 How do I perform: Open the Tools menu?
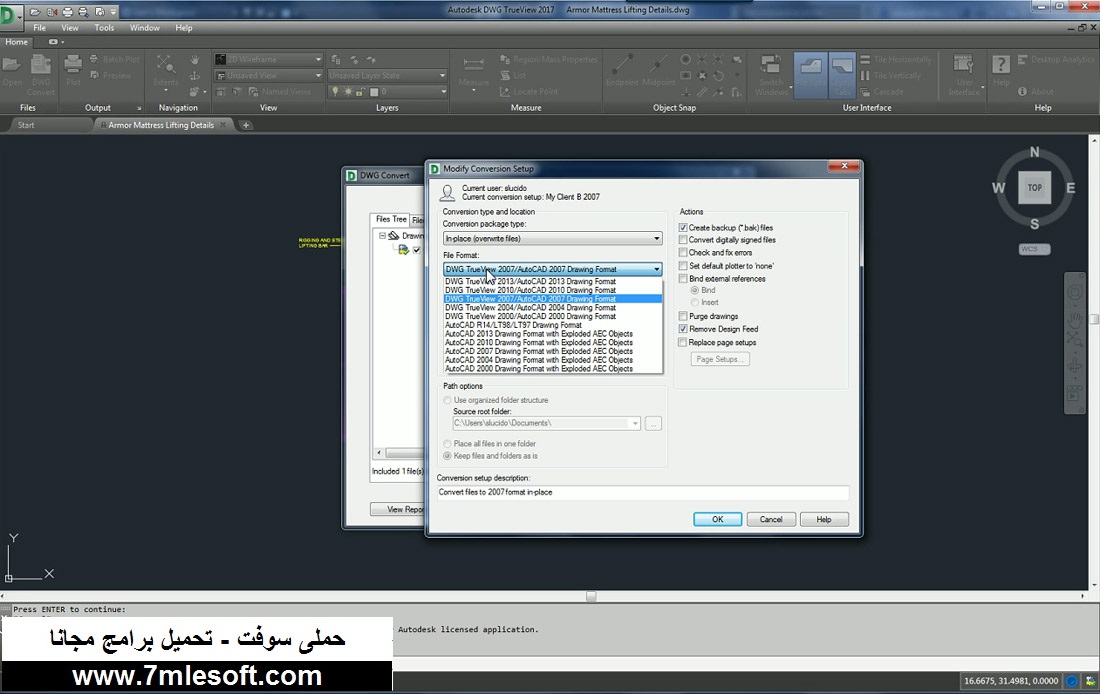104,28
